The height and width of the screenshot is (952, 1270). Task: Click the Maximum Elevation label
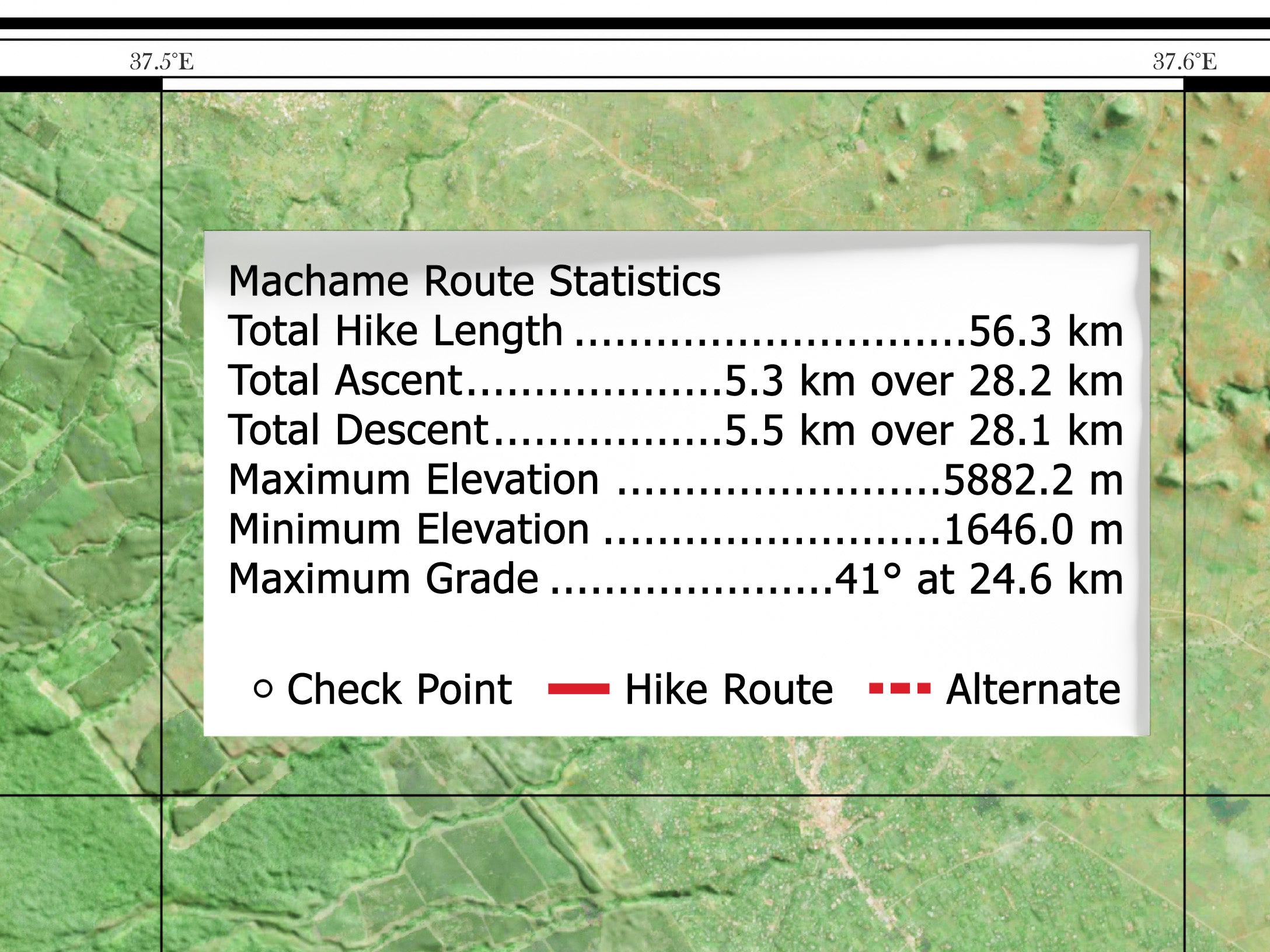click(x=413, y=480)
